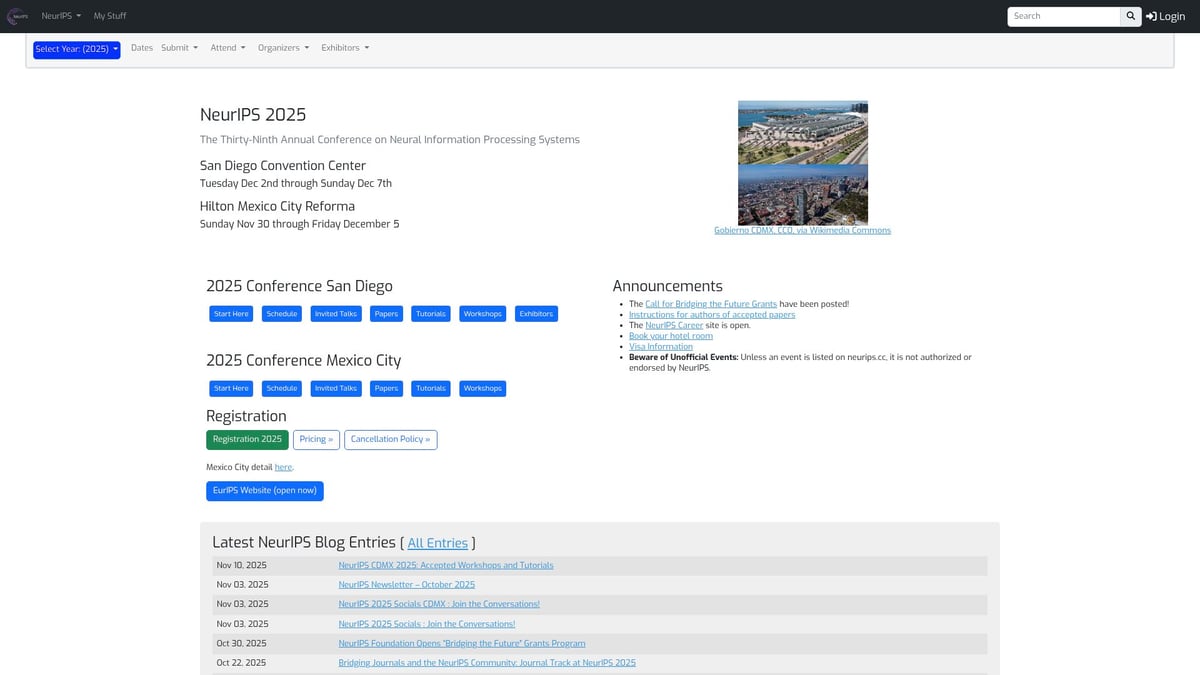1200x675 pixels.
Task: Click Book your hotel room link
Action: tap(669, 335)
